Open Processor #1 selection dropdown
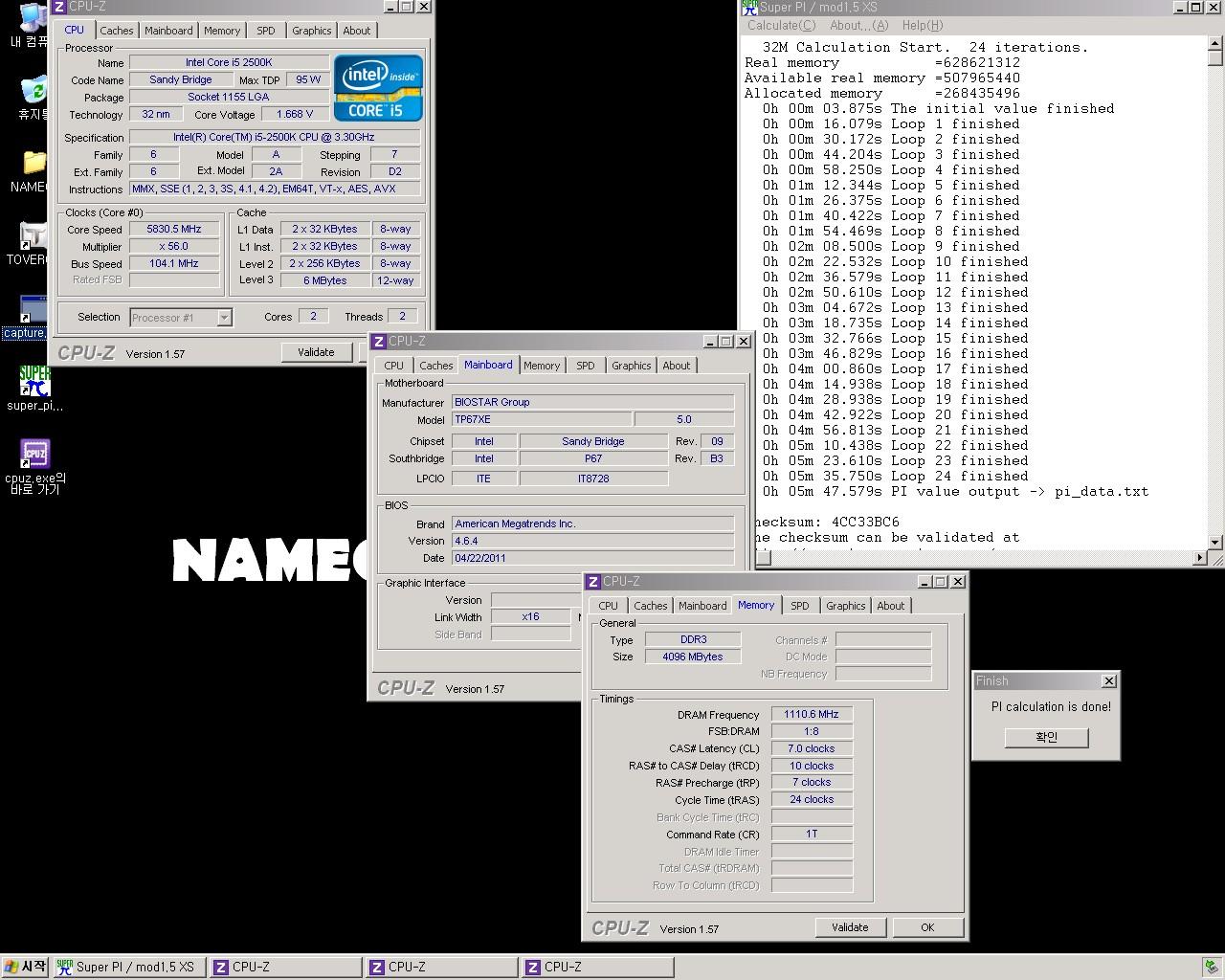 click(224, 317)
